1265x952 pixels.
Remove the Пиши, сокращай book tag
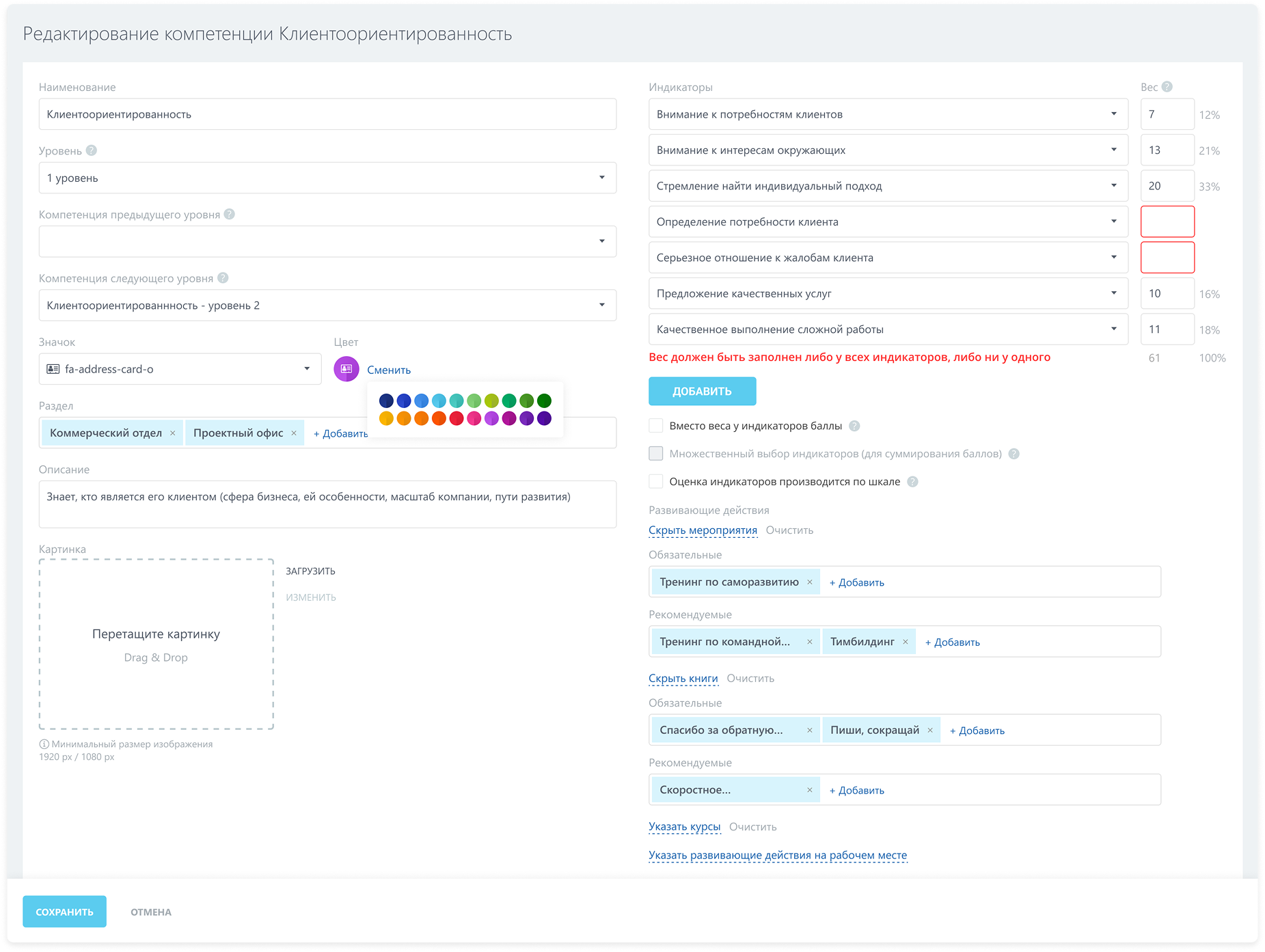coord(930,731)
